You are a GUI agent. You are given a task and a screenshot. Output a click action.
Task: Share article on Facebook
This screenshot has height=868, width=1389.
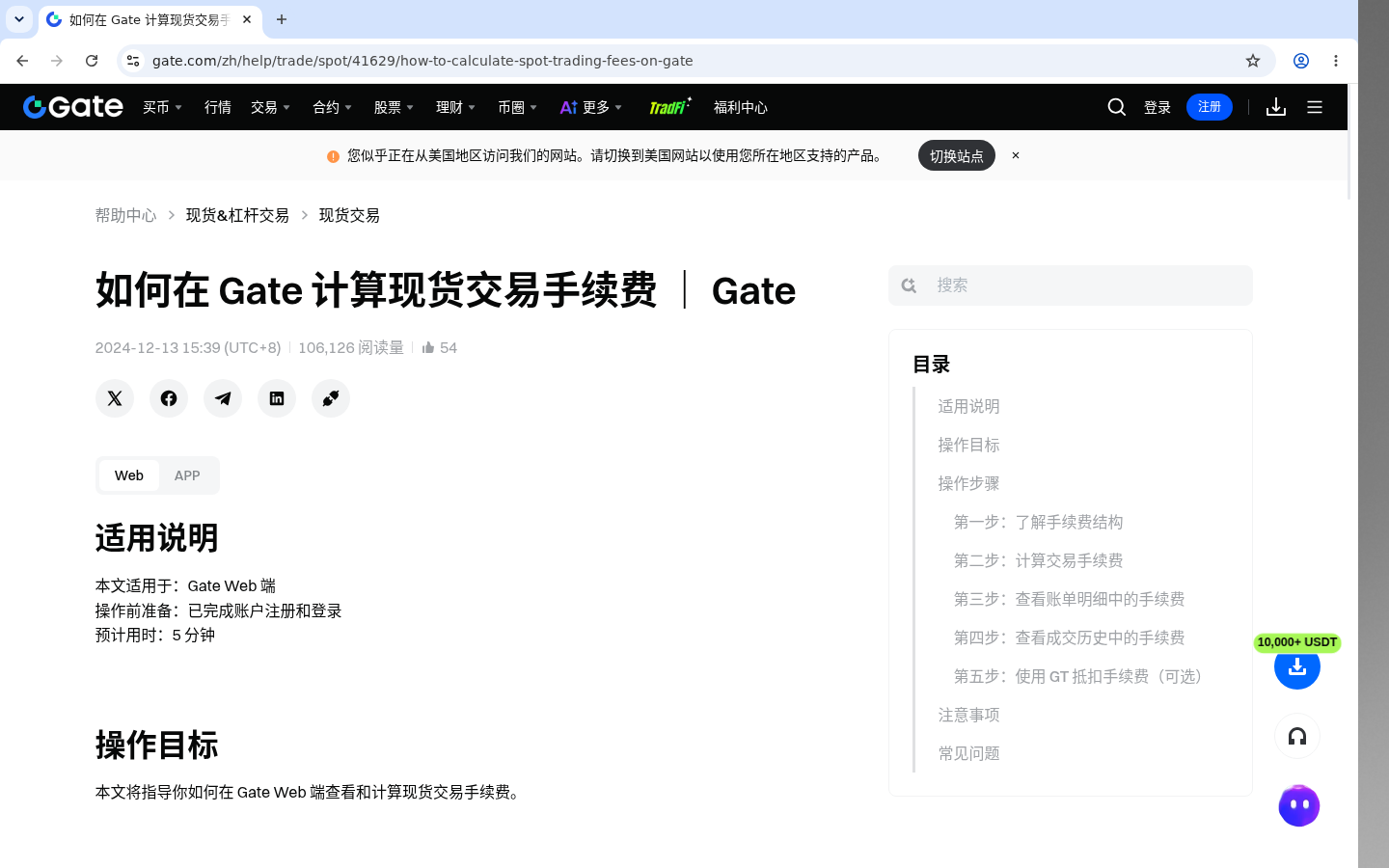click(x=169, y=398)
